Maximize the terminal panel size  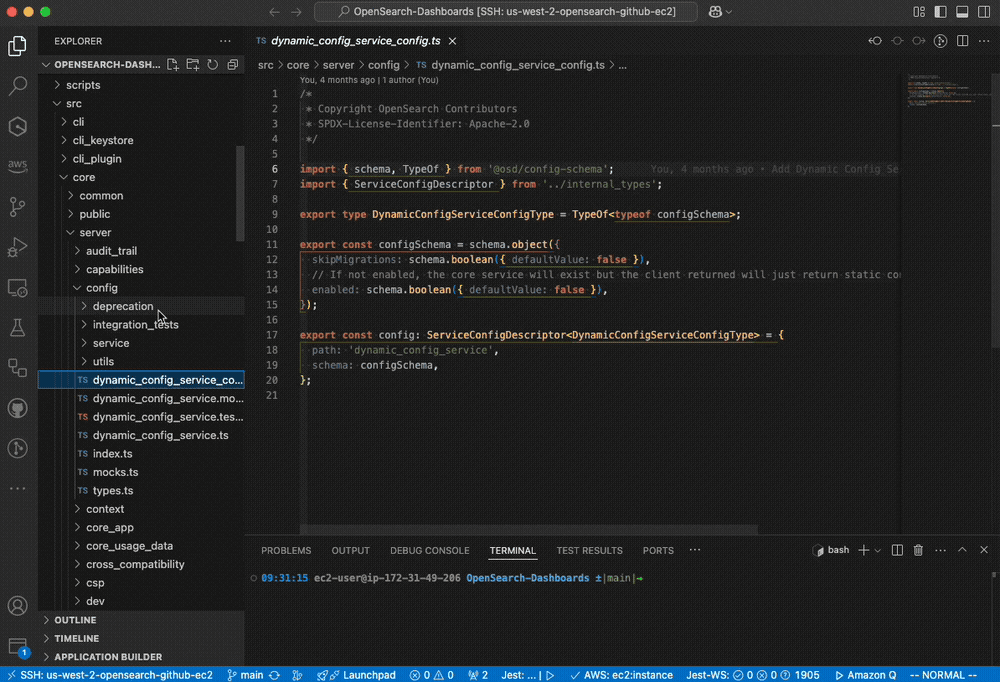pos(962,550)
